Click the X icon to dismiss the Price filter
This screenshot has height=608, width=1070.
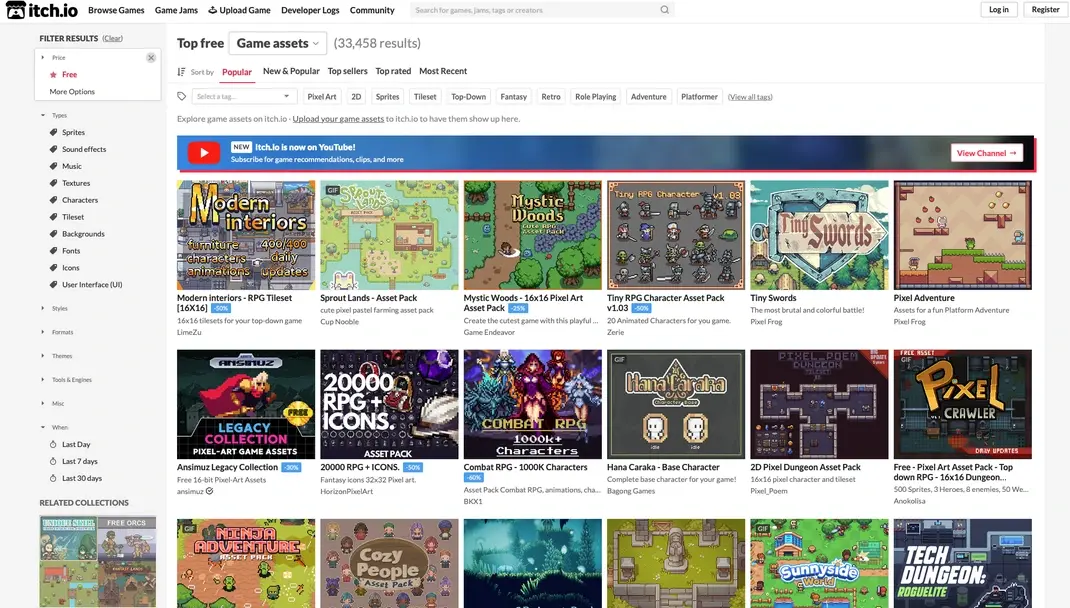click(151, 57)
